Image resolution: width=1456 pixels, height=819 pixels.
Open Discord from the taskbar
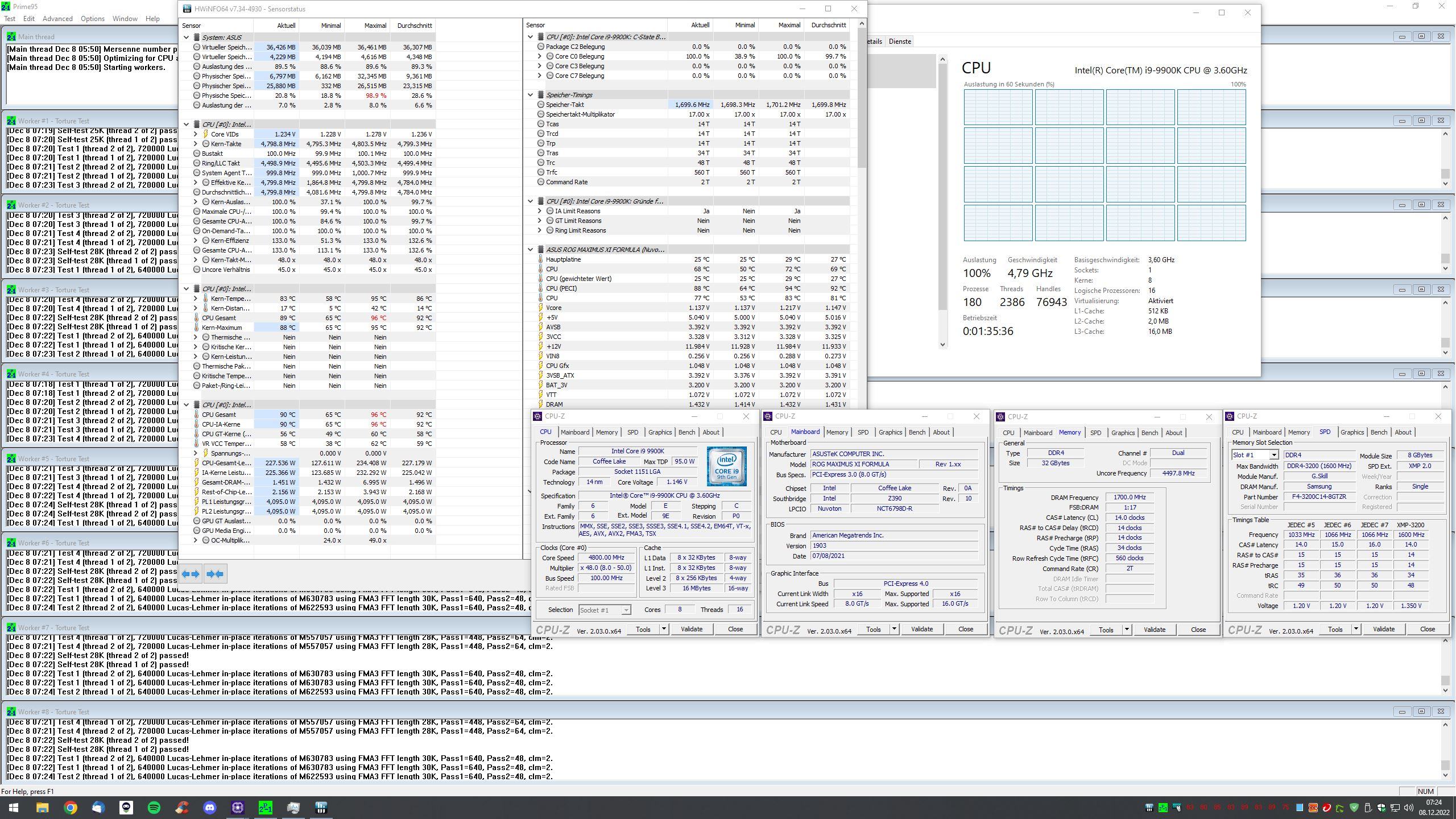pos(210,808)
